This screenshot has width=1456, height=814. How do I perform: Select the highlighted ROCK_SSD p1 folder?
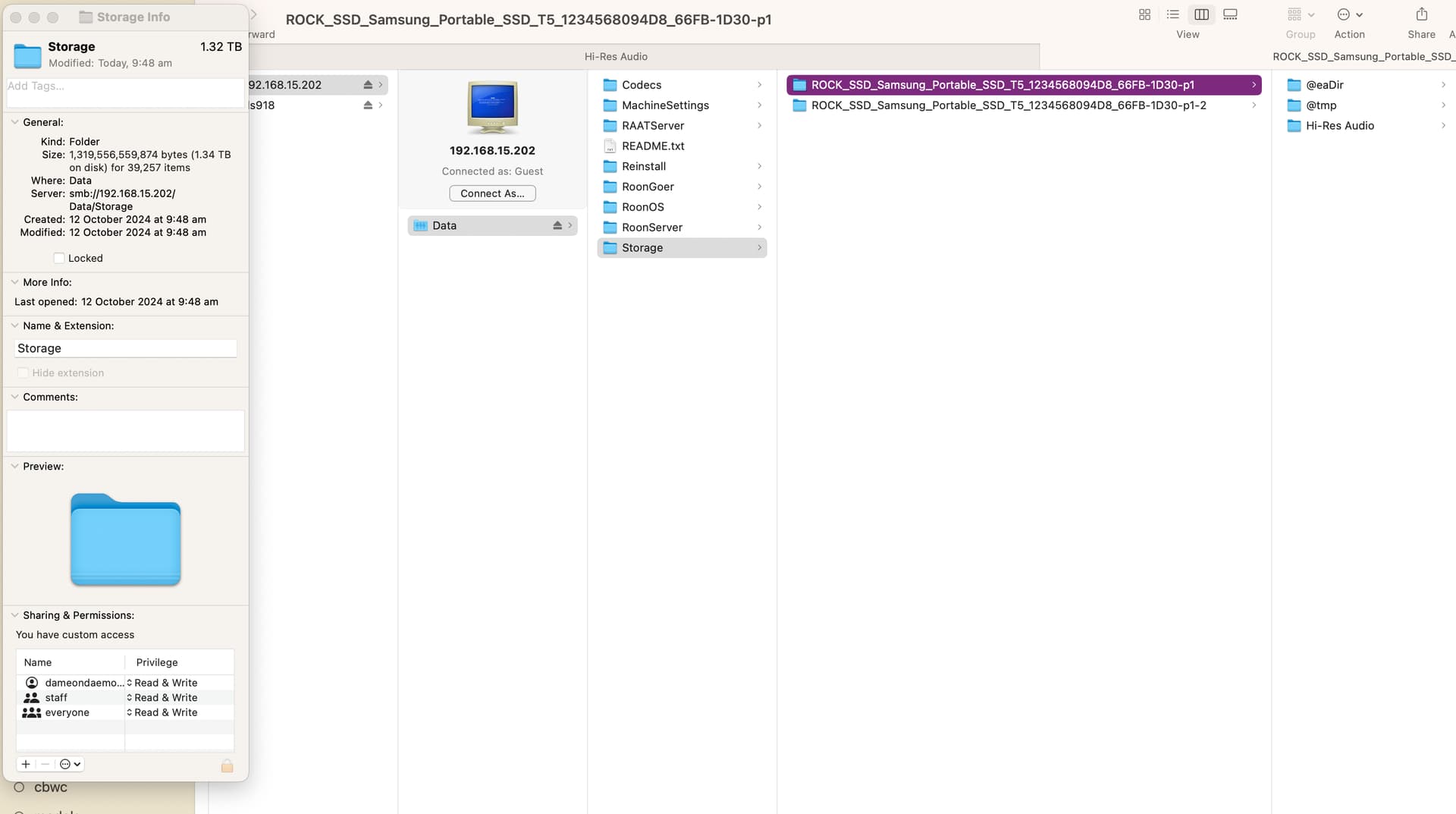pyautogui.click(x=1024, y=85)
